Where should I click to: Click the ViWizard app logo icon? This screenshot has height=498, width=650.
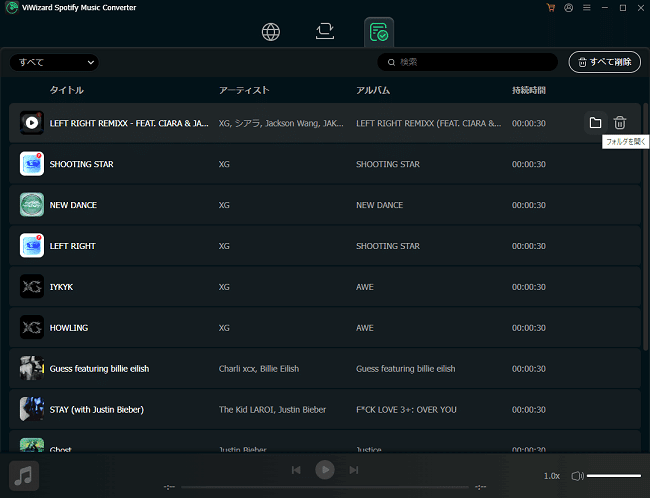[12, 7]
